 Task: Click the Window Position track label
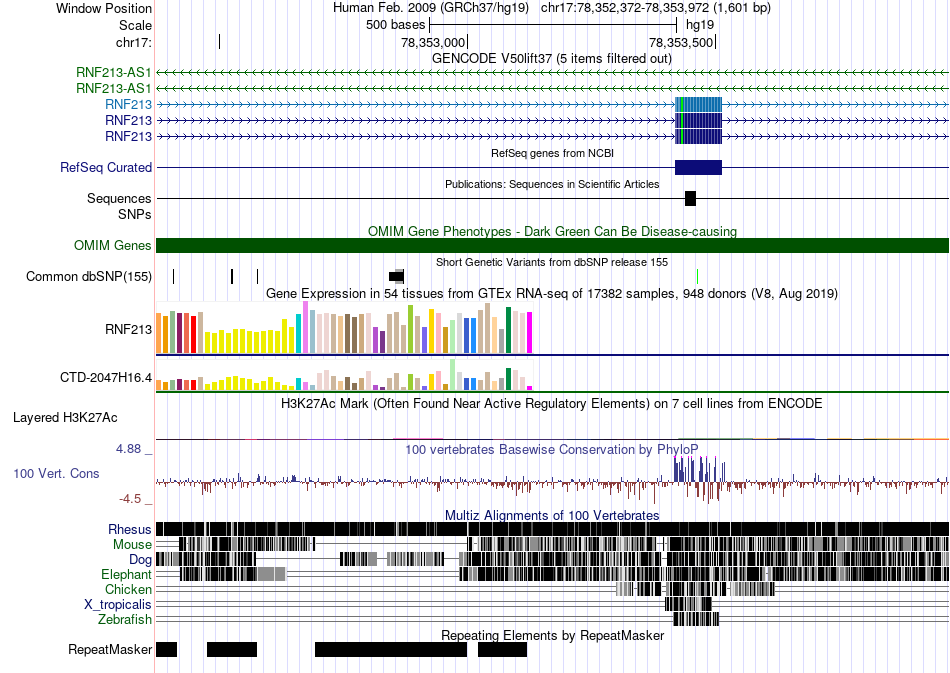(x=104, y=8)
